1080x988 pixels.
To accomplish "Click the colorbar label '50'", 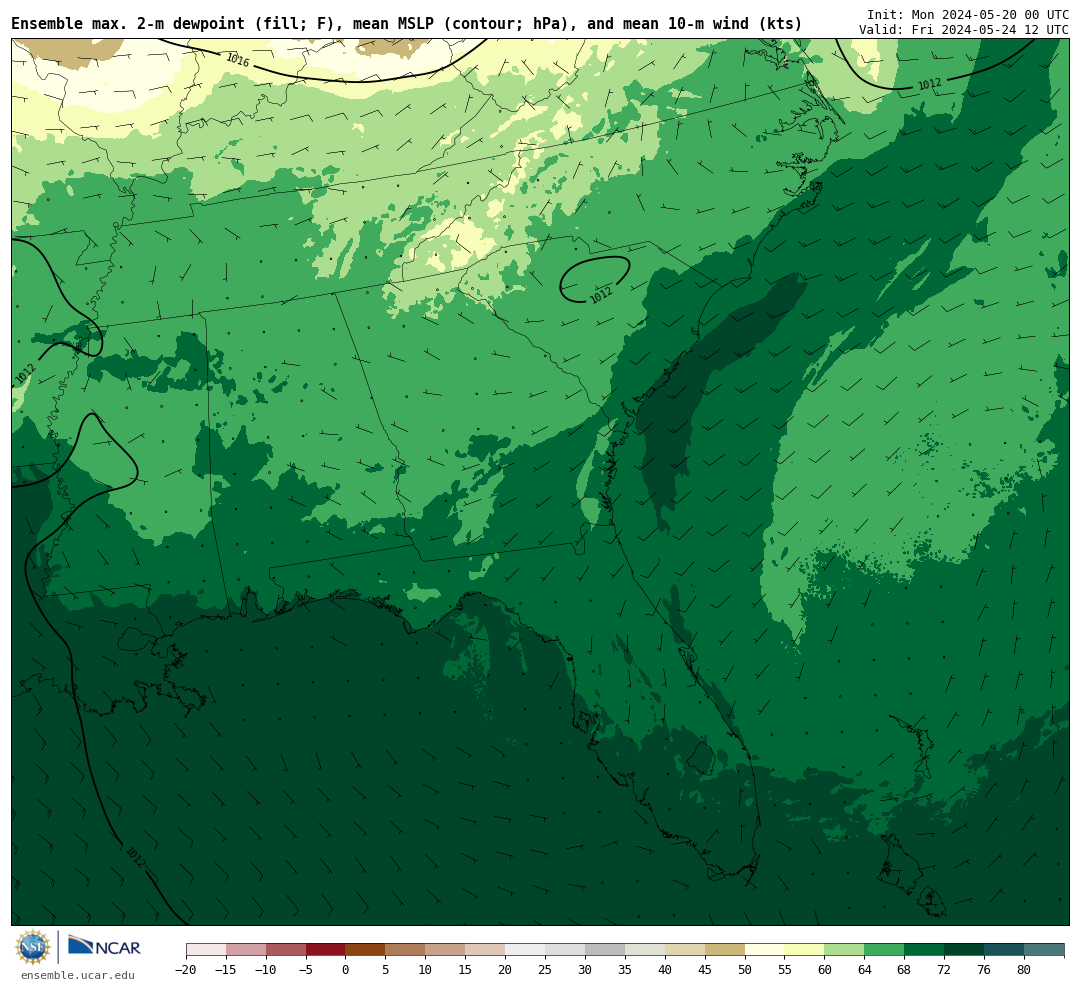I will point(745,970).
